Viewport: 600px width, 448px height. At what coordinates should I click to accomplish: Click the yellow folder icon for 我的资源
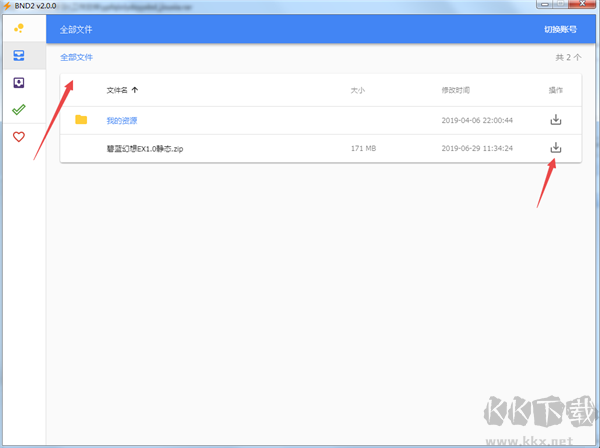pyautogui.click(x=81, y=120)
